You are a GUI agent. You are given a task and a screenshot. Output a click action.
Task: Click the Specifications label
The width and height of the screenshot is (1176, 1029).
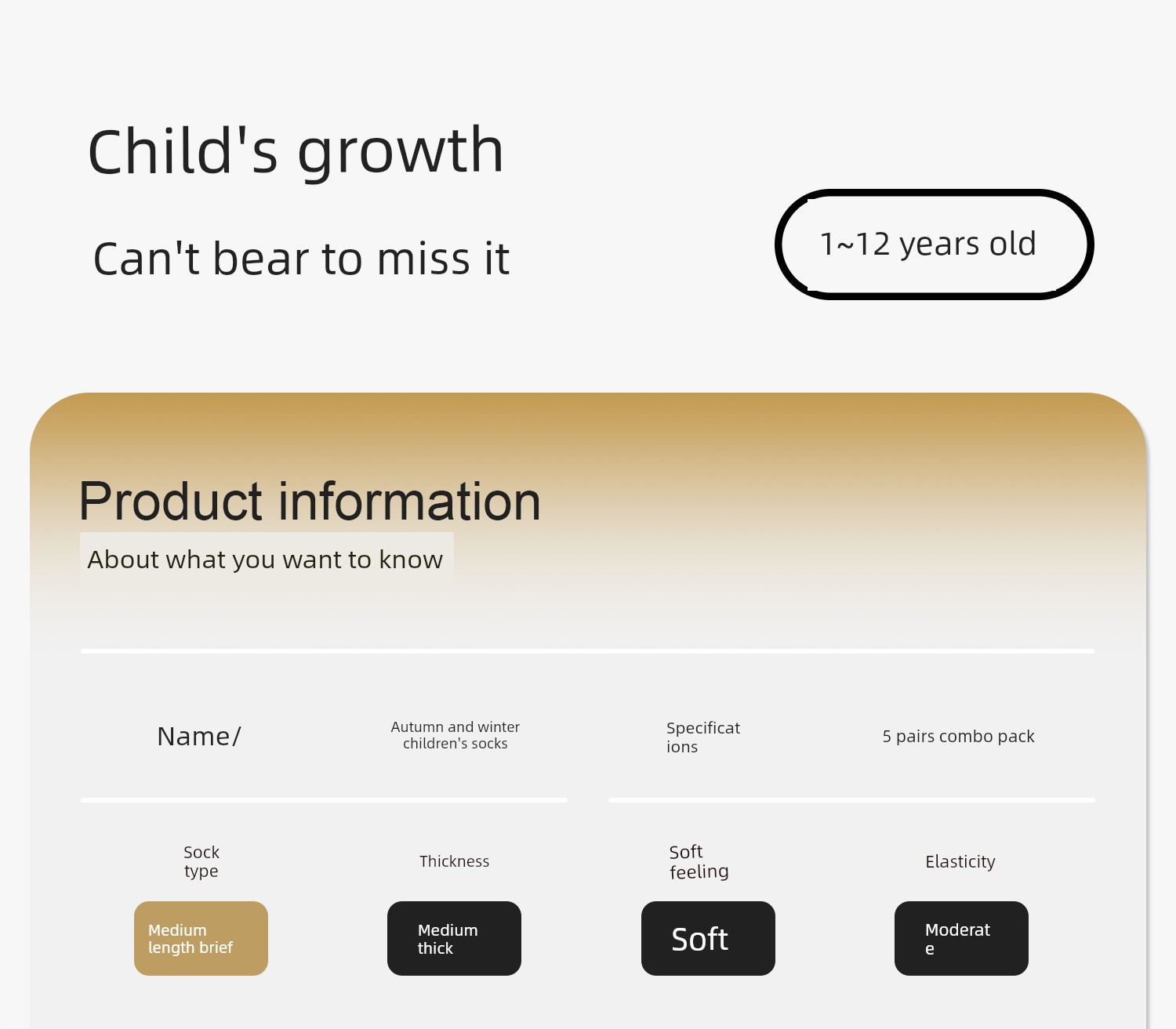tap(703, 737)
